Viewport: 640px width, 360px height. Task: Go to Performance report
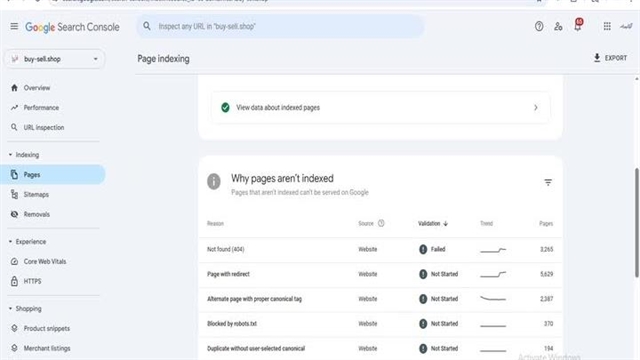point(41,108)
